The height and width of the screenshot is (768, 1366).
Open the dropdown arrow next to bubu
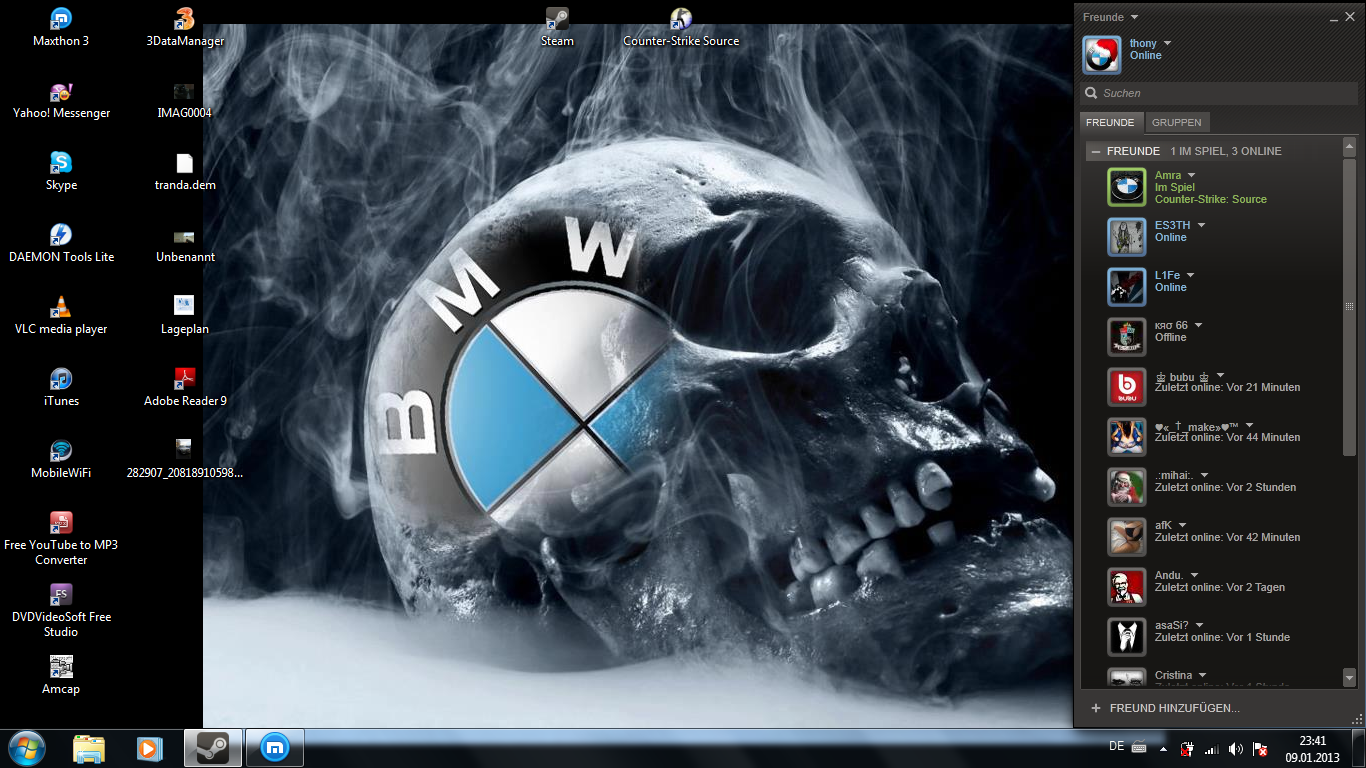1220,376
